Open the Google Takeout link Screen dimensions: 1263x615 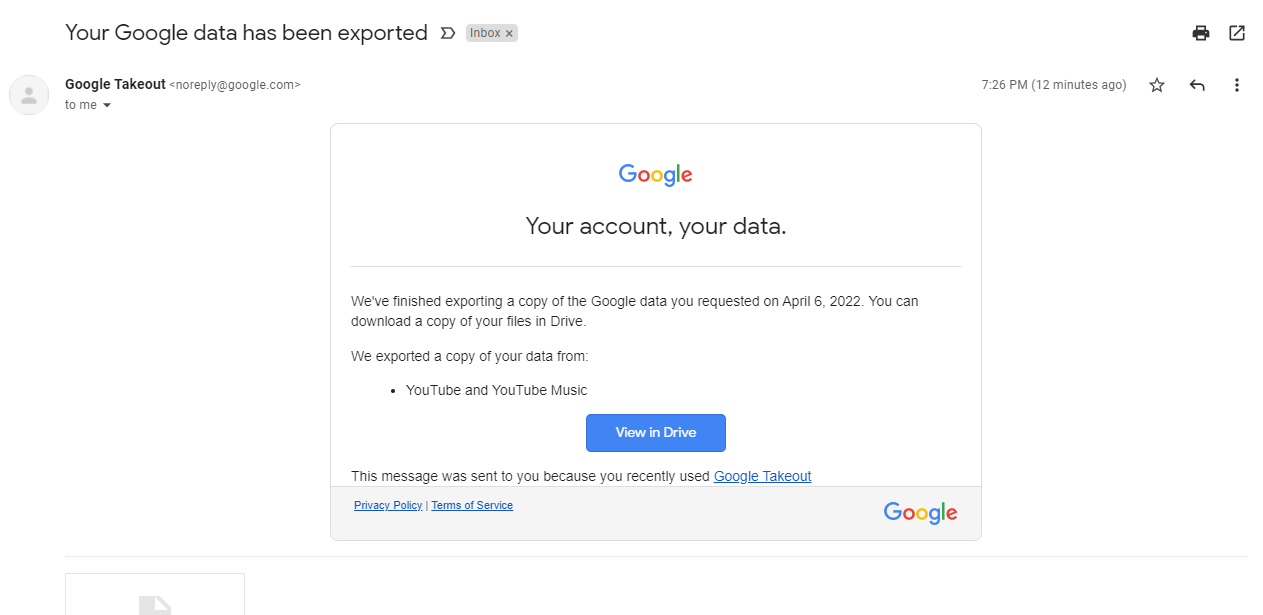click(762, 476)
